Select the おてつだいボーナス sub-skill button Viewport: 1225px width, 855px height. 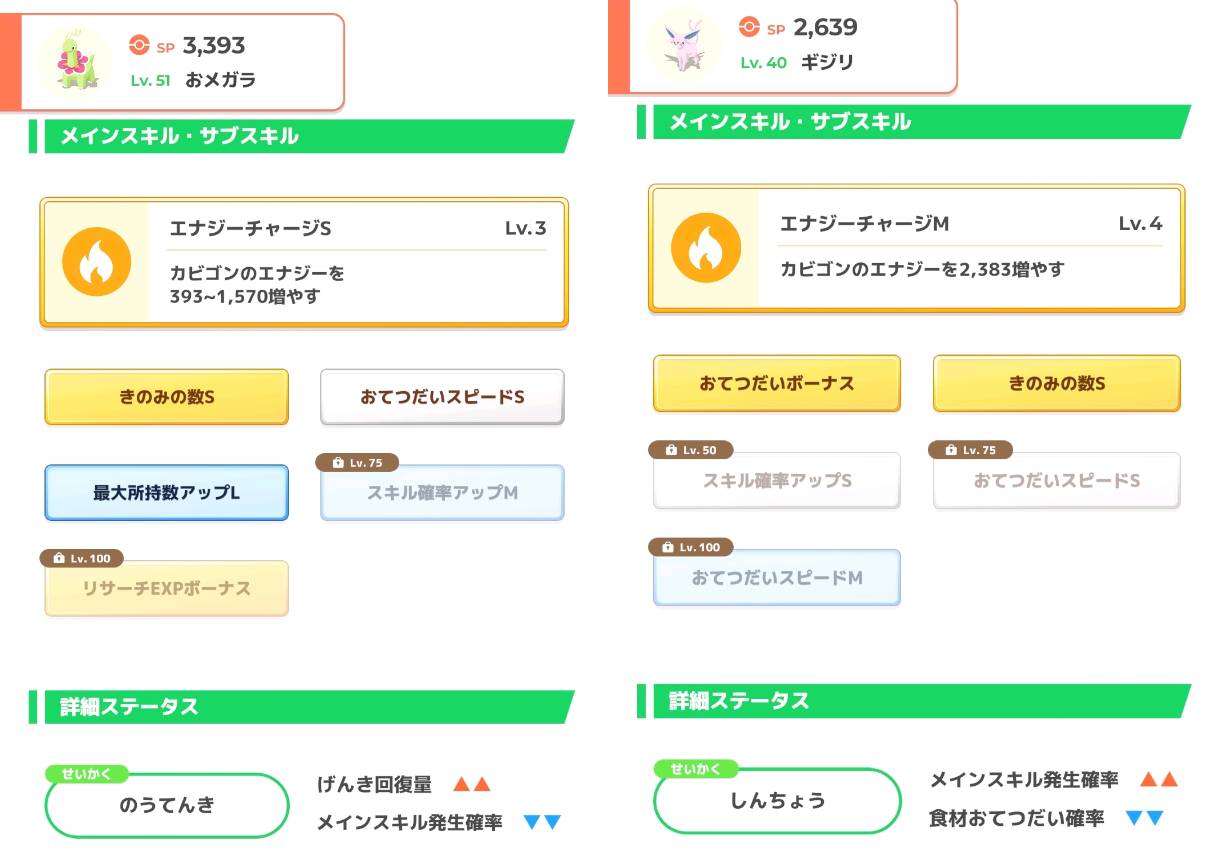(x=776, y=383)
